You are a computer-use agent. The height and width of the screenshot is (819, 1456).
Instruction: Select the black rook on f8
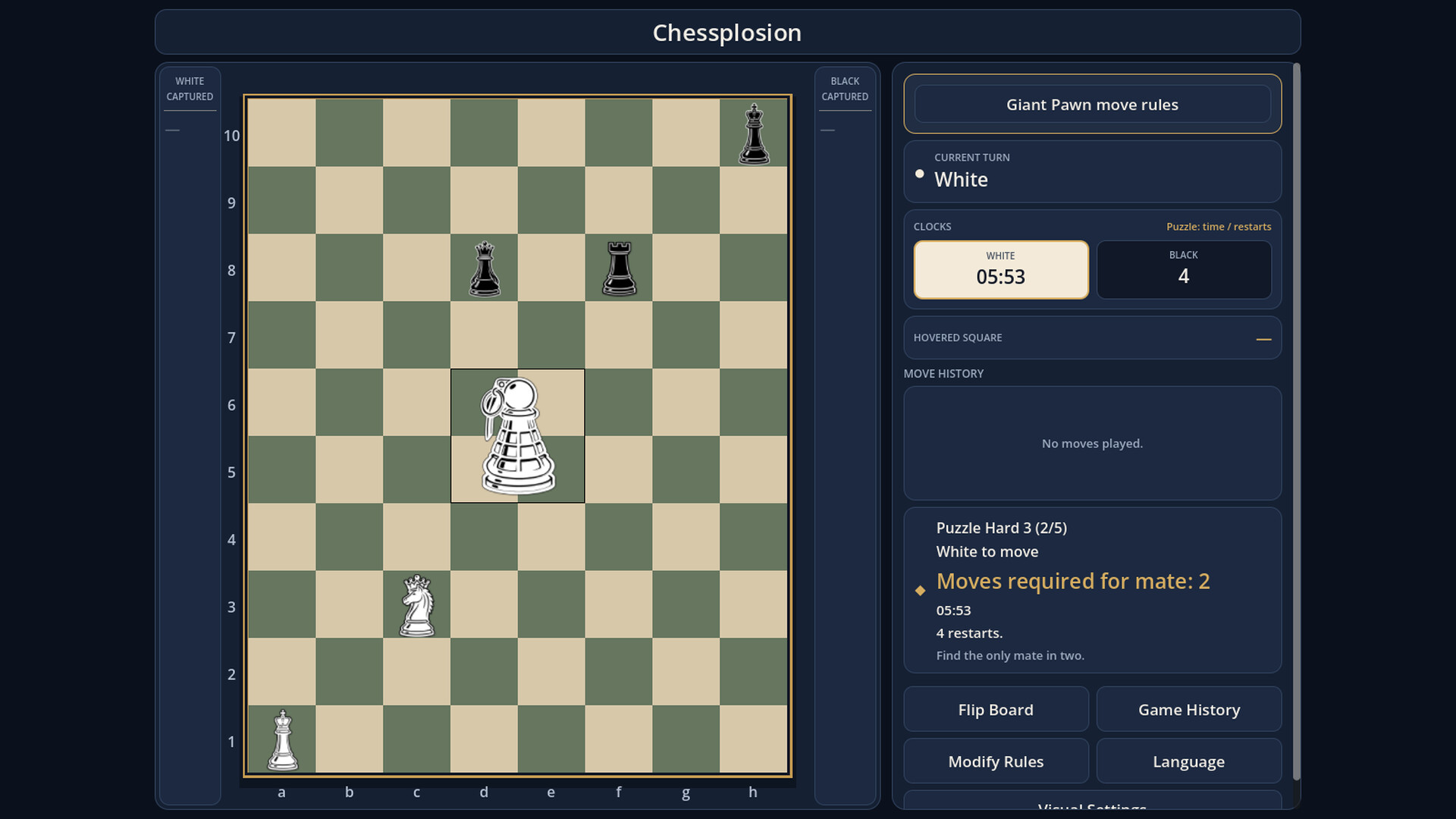[619, 268]
